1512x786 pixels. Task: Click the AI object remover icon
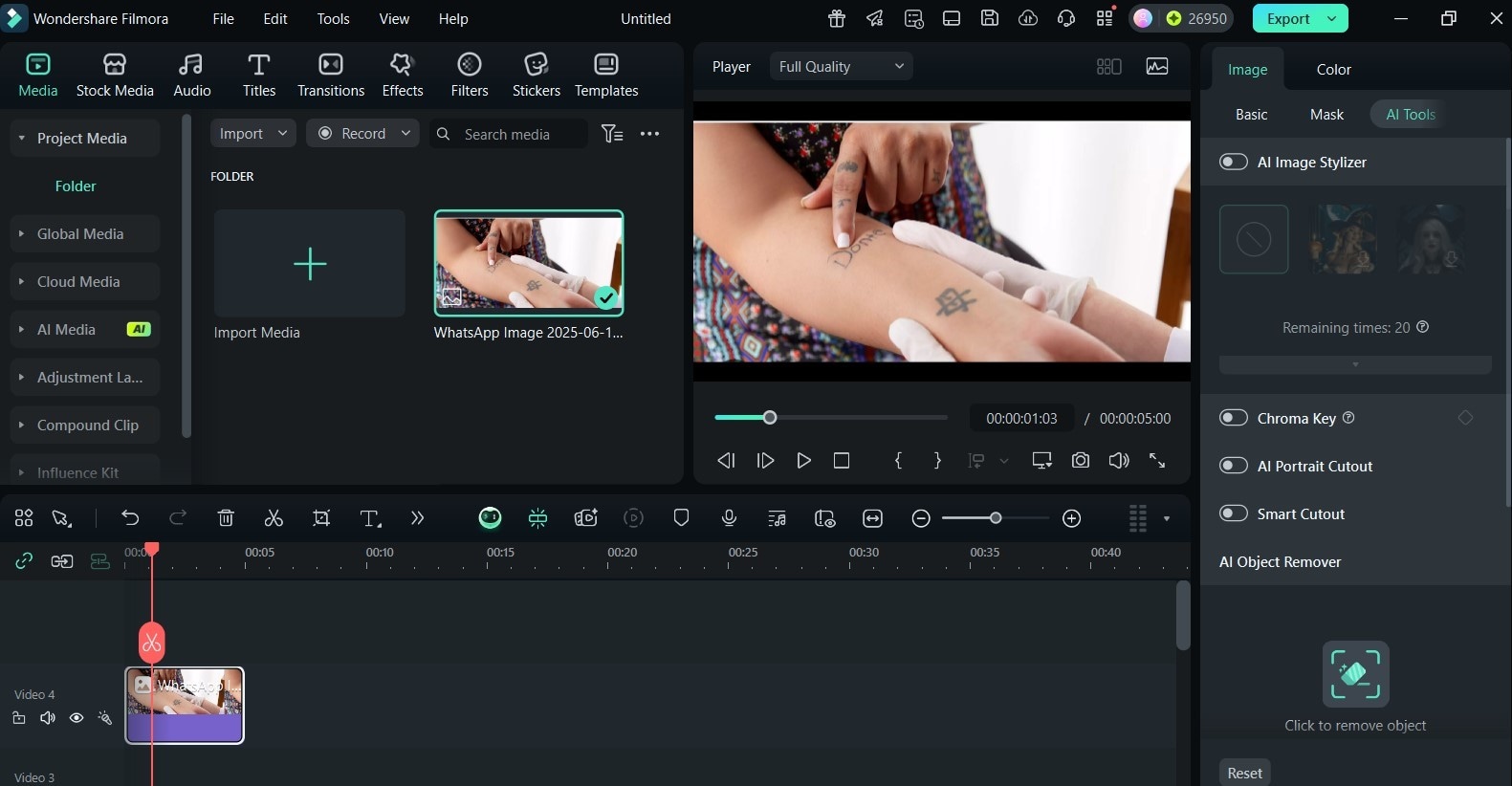tap(1355, 674)
